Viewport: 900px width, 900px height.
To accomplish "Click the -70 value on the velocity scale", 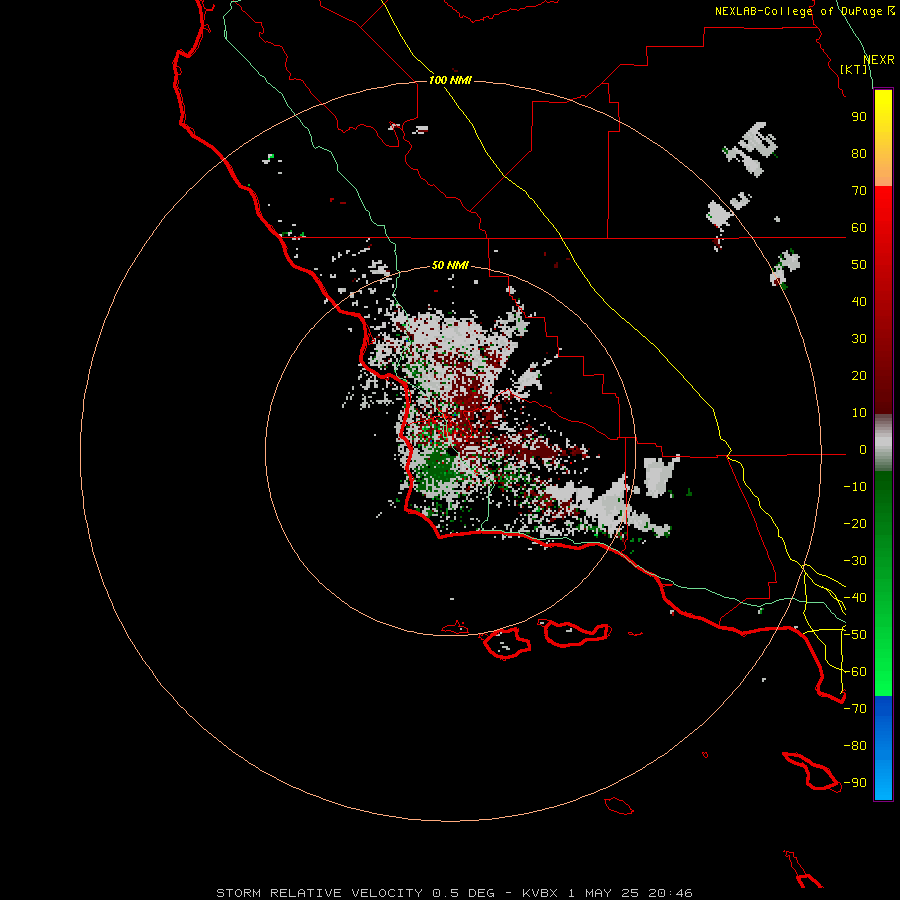I will point(855,709).
